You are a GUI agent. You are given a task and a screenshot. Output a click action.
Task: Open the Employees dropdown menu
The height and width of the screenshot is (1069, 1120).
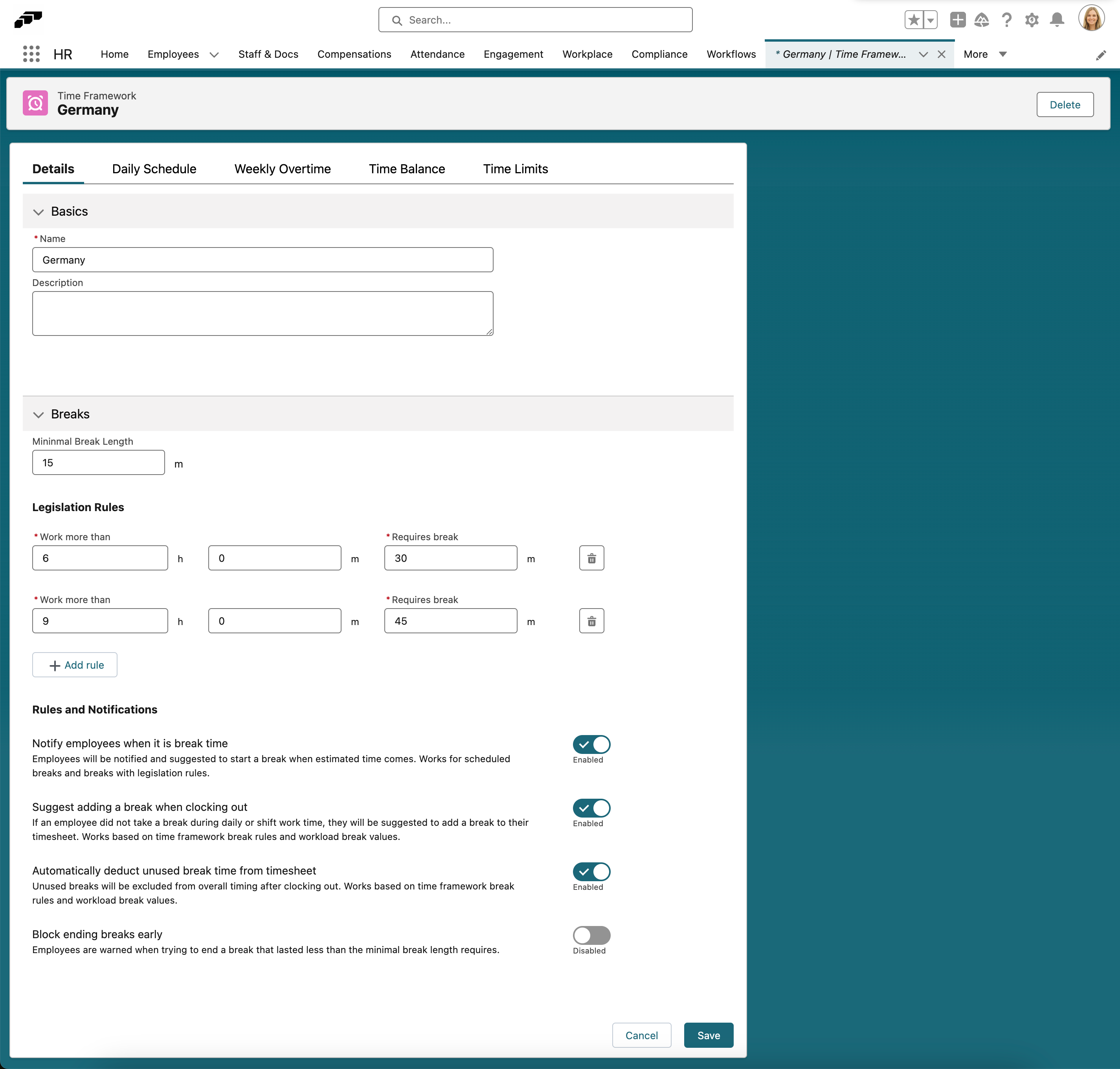pyautogui.click(x=214, y=54)
